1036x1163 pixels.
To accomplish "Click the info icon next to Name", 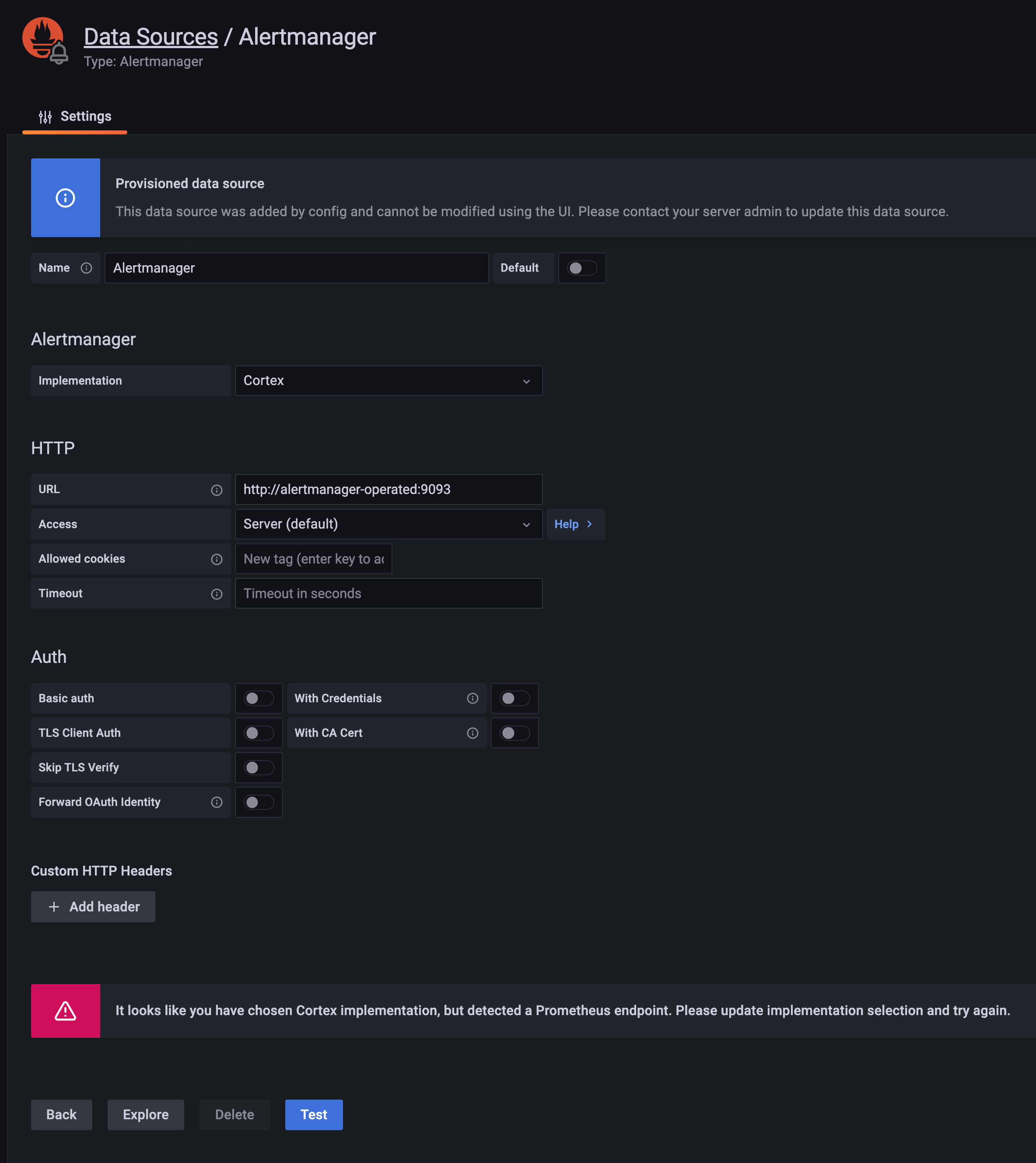I will (87, 268).
